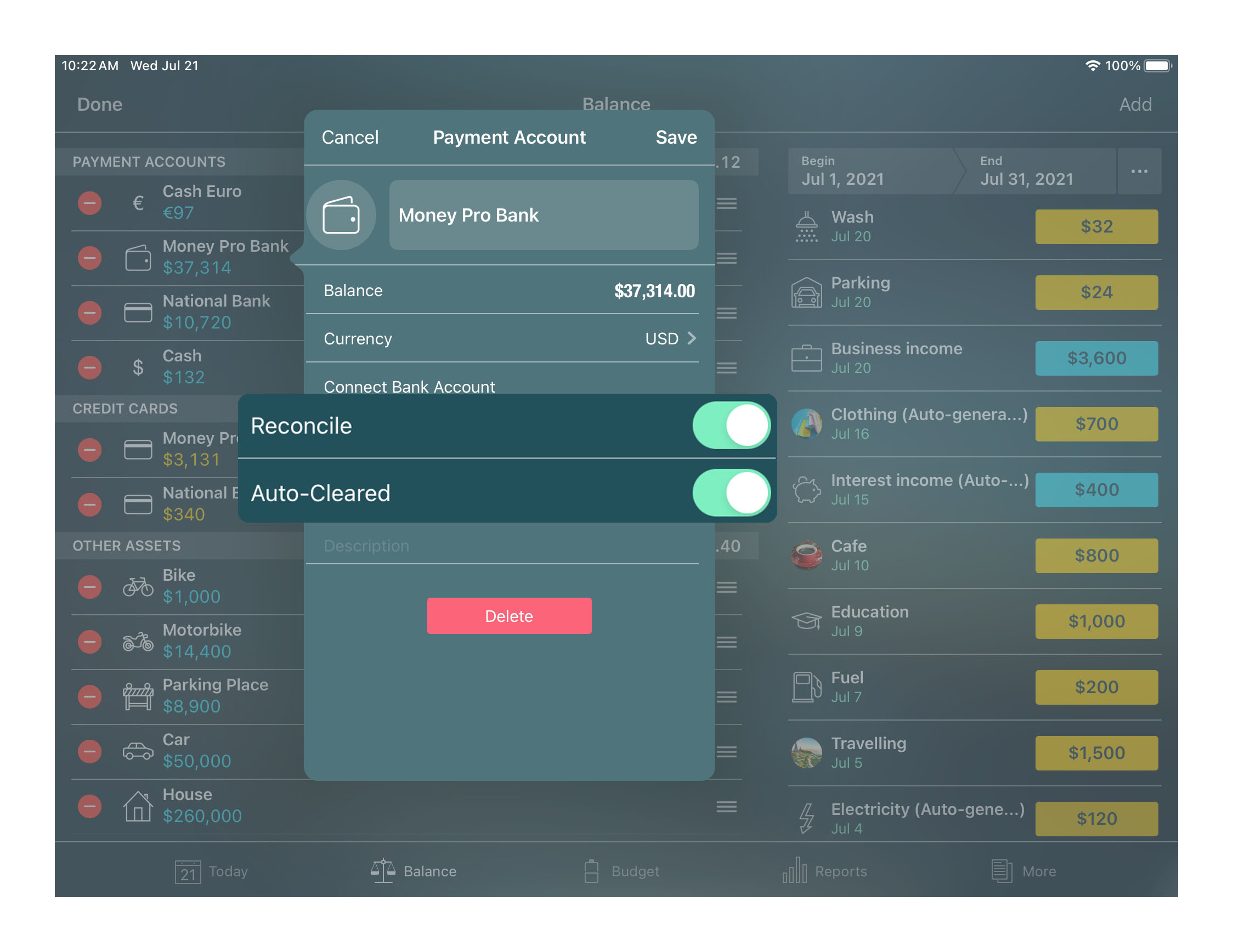
Task: Select the Fuel gas pump icon
Action: coord(808,686)
